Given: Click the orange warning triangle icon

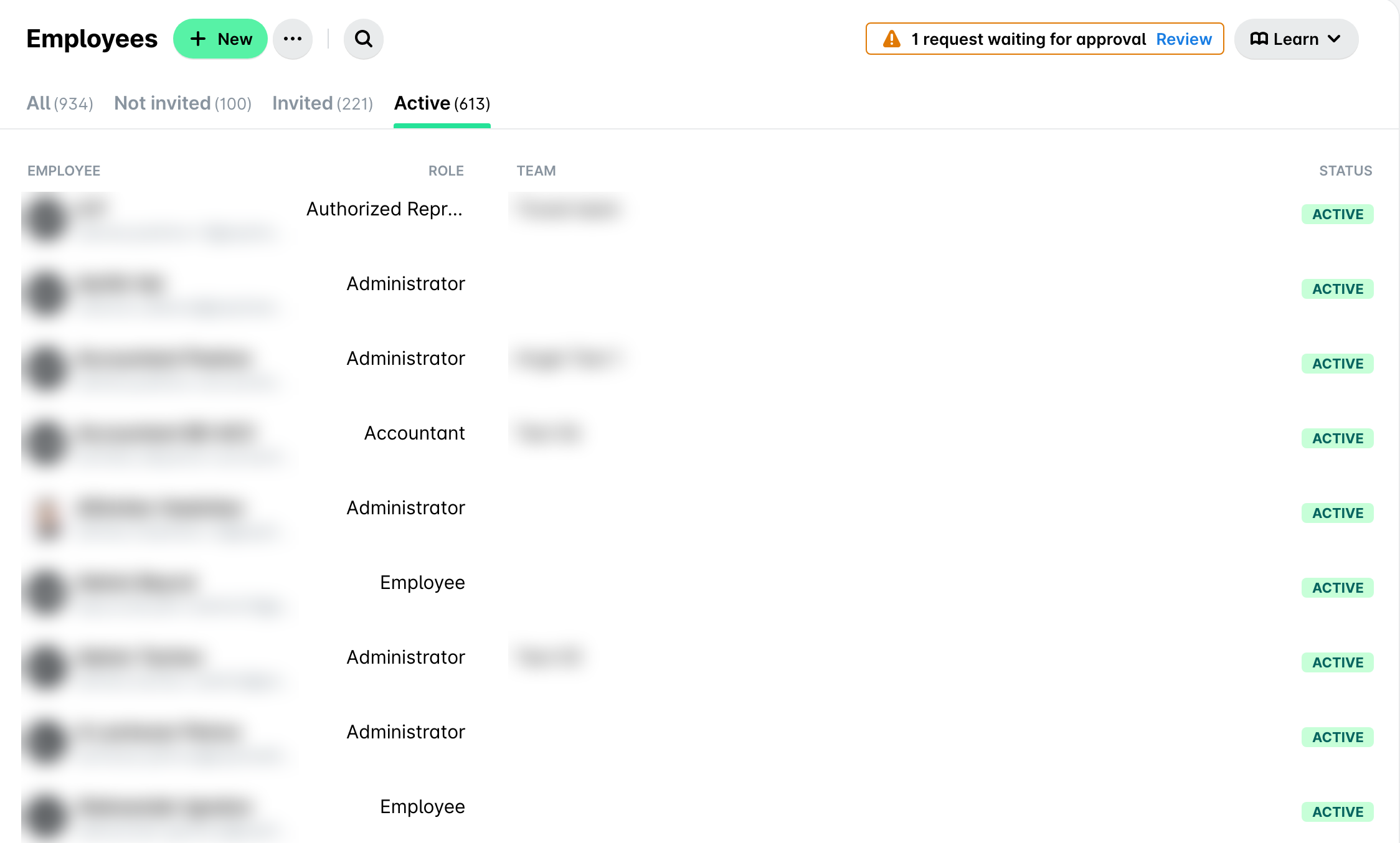Looking at the screenshot, I should pyautogui.click(x=892, y=39).
